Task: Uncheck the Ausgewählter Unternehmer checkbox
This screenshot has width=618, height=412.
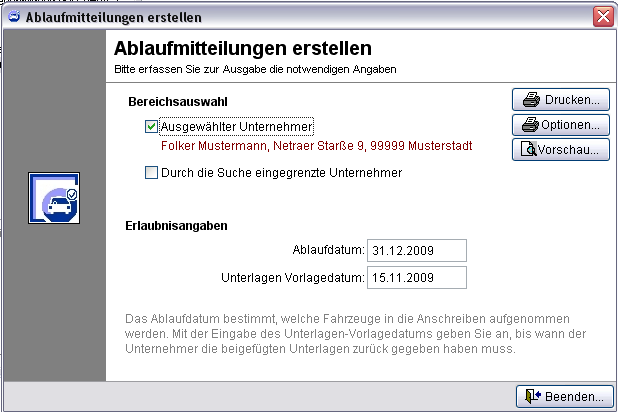Action: (x=151, y=127)
